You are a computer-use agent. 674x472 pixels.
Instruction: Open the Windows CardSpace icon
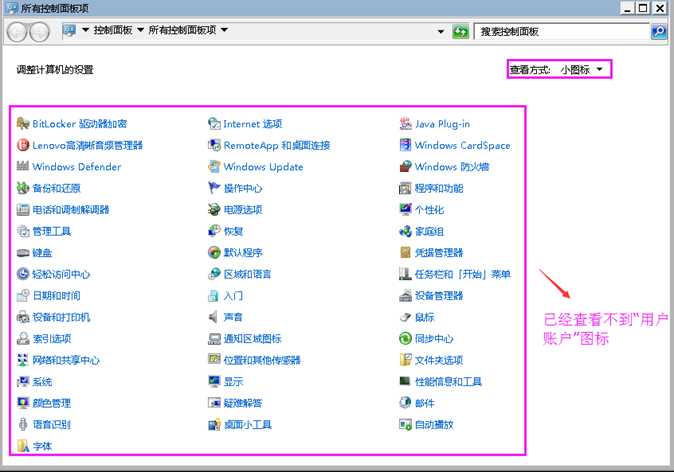[405, 145]
